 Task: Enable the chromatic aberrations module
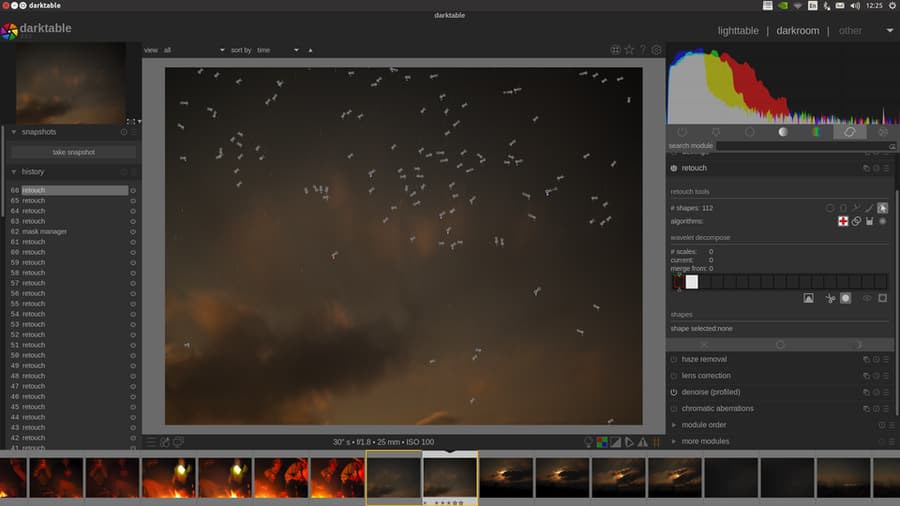pos(674,408)
